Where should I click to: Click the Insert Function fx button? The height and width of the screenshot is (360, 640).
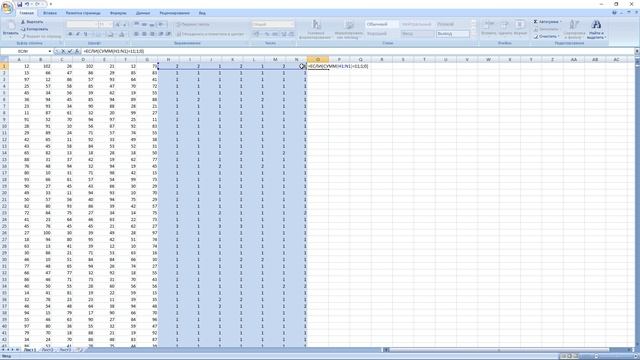click(77, 51)
